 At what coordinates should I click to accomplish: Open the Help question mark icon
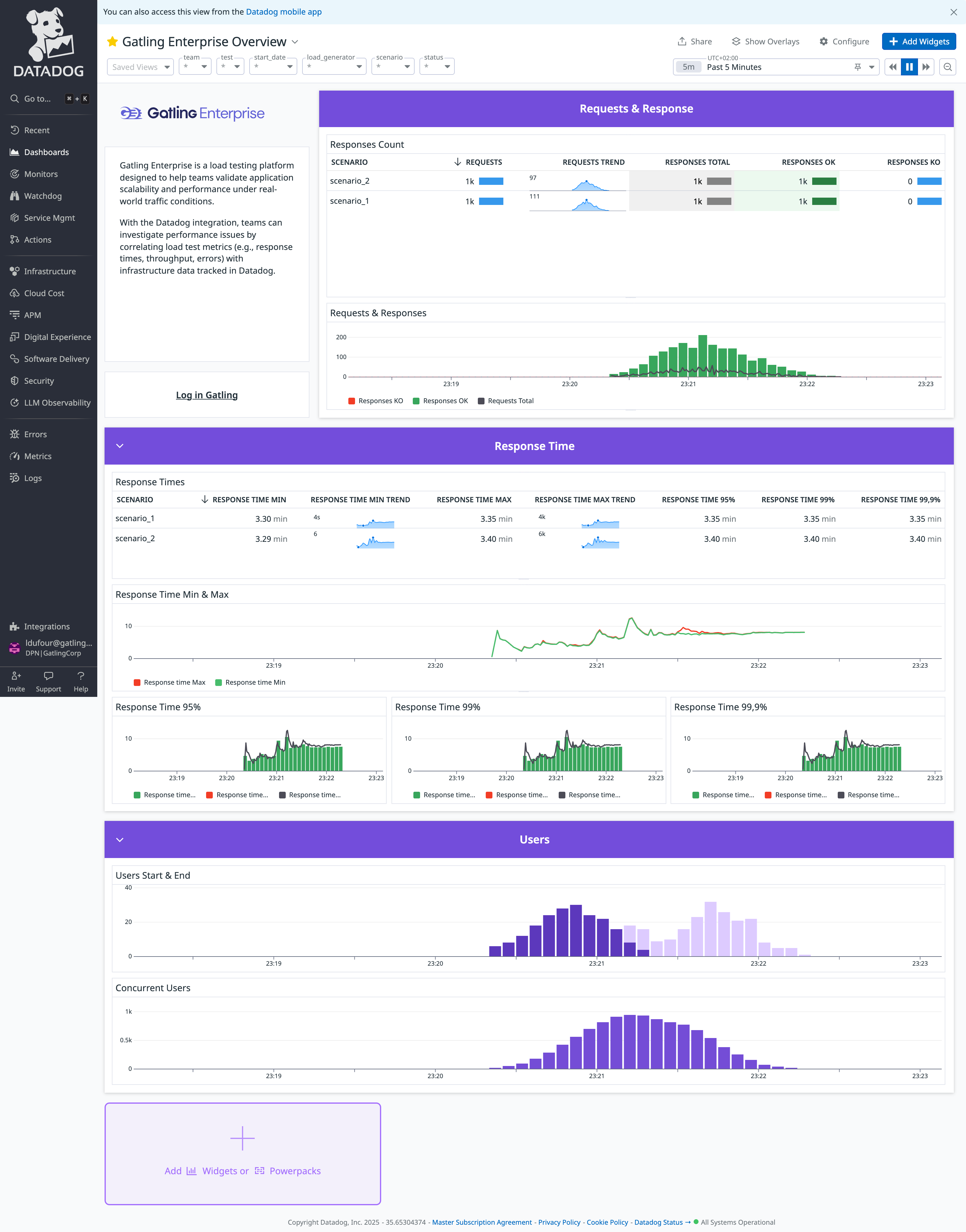[x=81, y=676]
